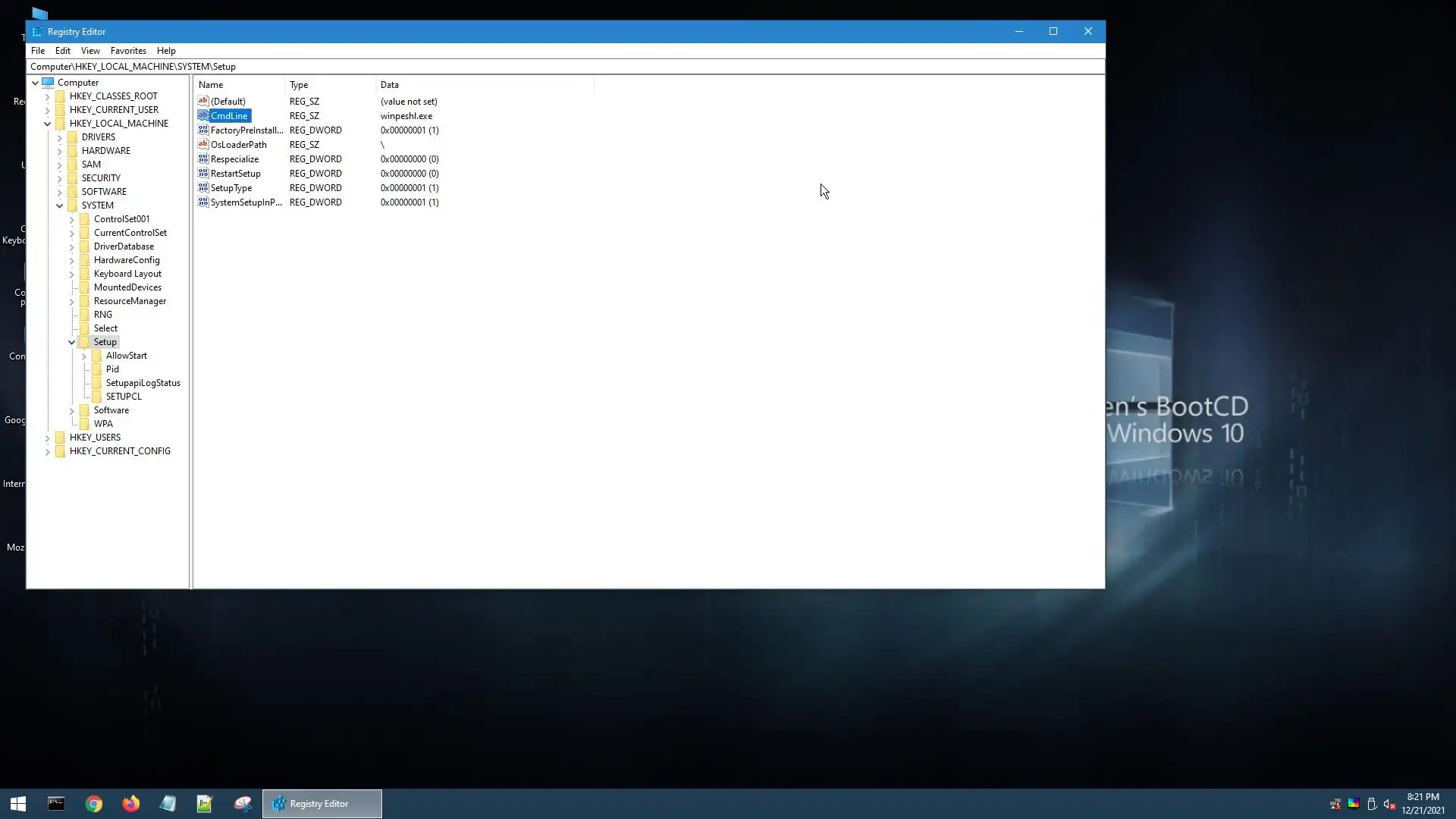Select the SetupType registry value
1456x819 pixels.
click(231, 188)
